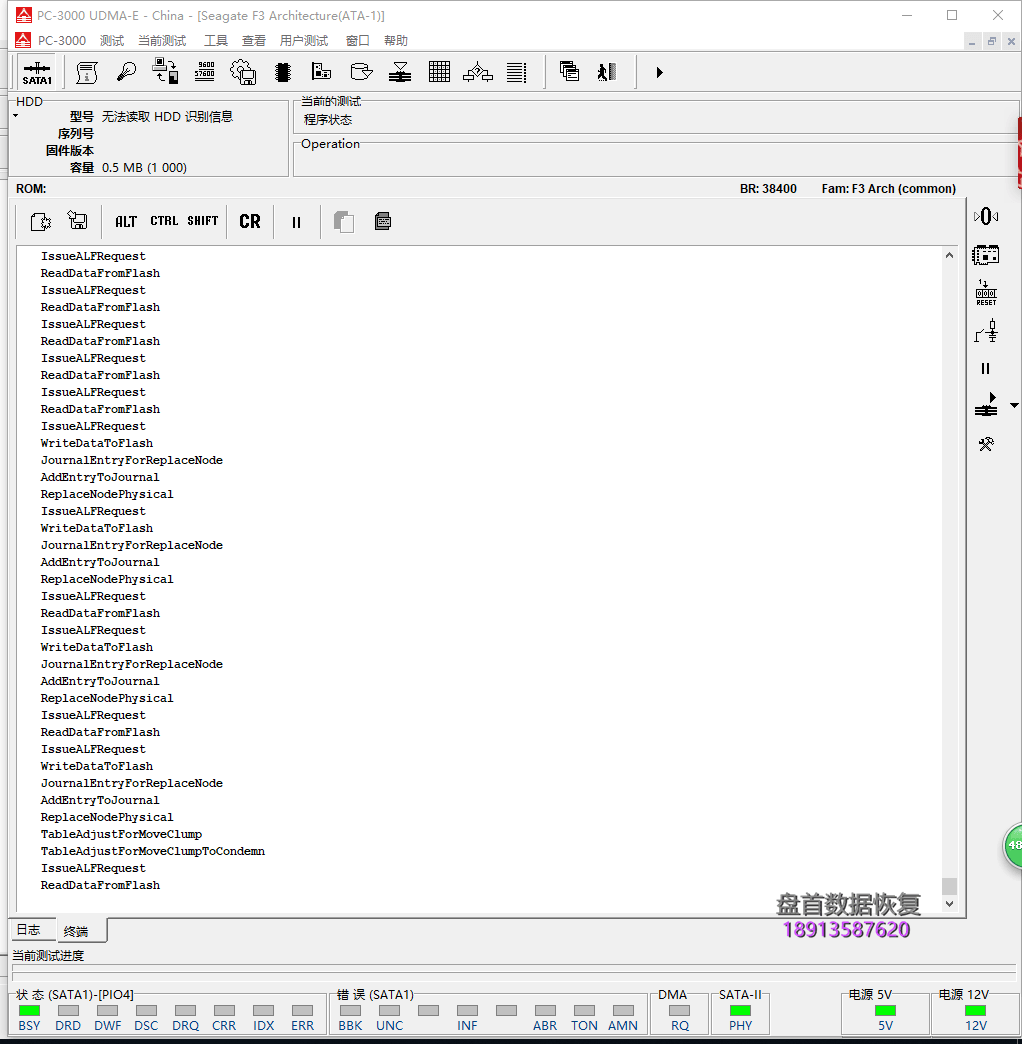Click the pause icon in right sidebar
Viewport: 1022px width, 1044px height.
point(985,369)
